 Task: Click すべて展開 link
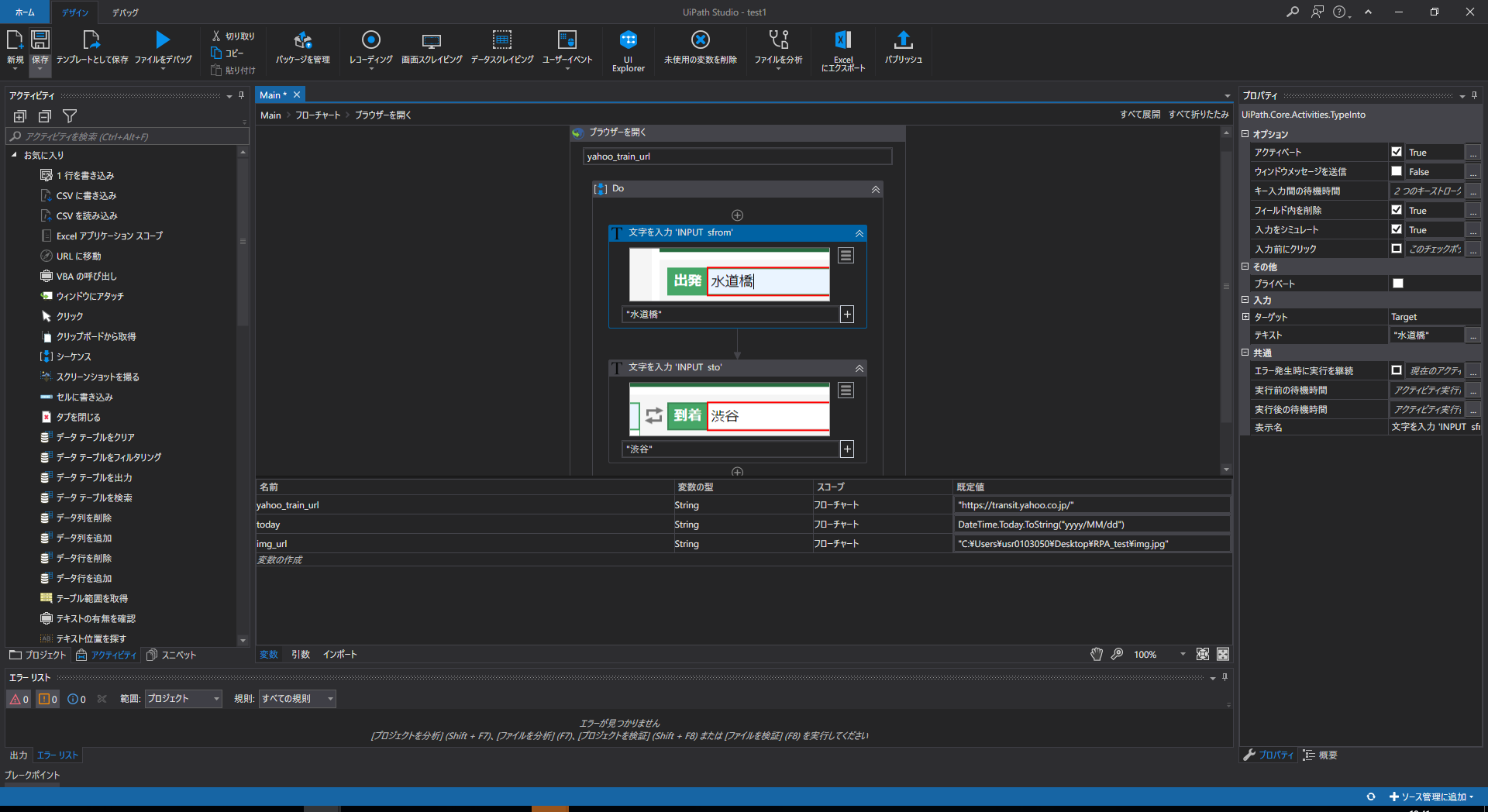click(x=1140, y=114)
